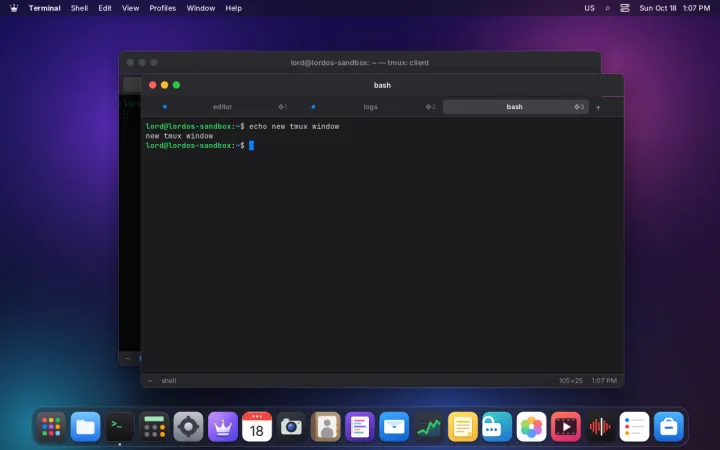Viewport: 720px width, 450px height.
Task: Open the Window menu
Action: 201,8
